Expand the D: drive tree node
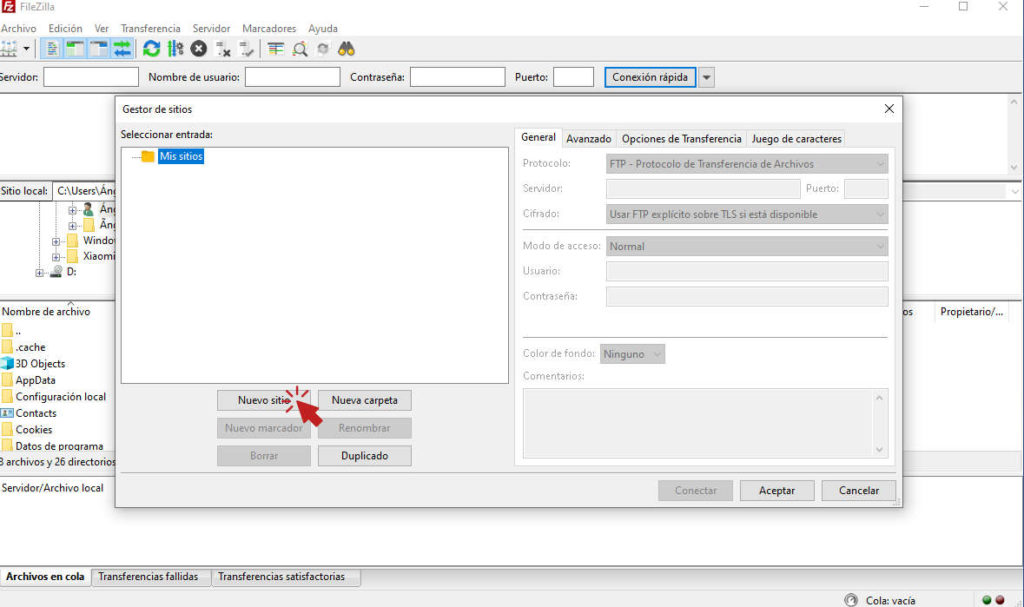Image resolution: width=1024 pixels, height=607 pixels. pos(40,272)
